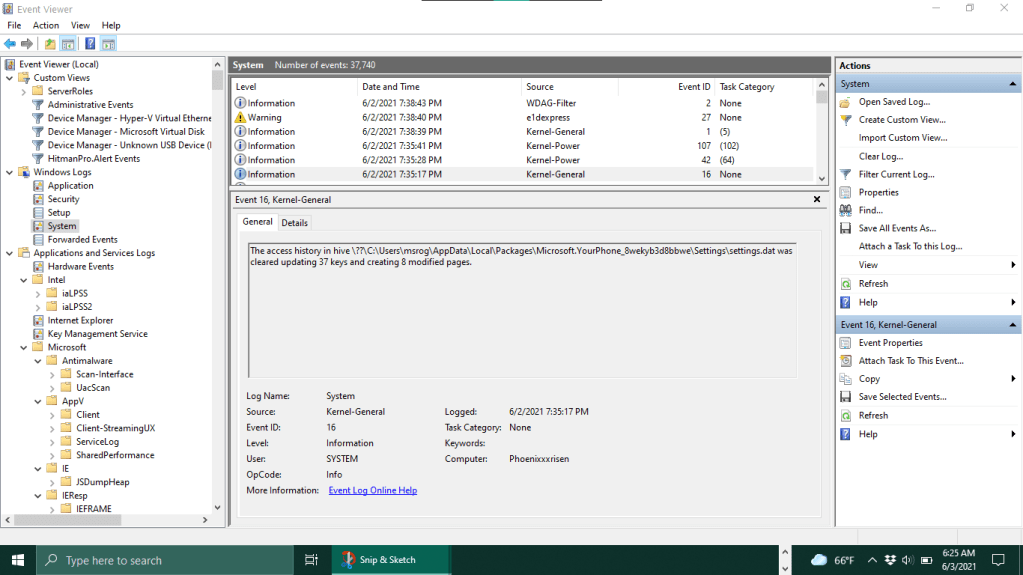This screenshot has height=575, width=1023.
Task: Click the Up One Level folder icon
Action: (x=50, y=44)
